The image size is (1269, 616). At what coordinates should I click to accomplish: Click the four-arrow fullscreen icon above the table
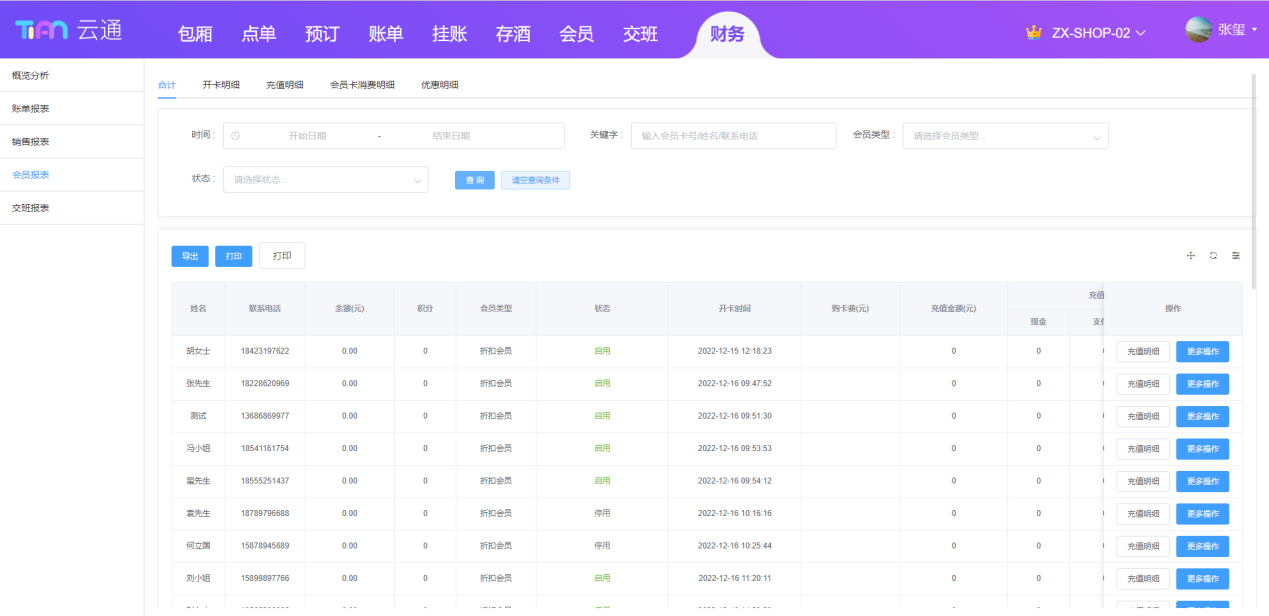pos(1191,256)
